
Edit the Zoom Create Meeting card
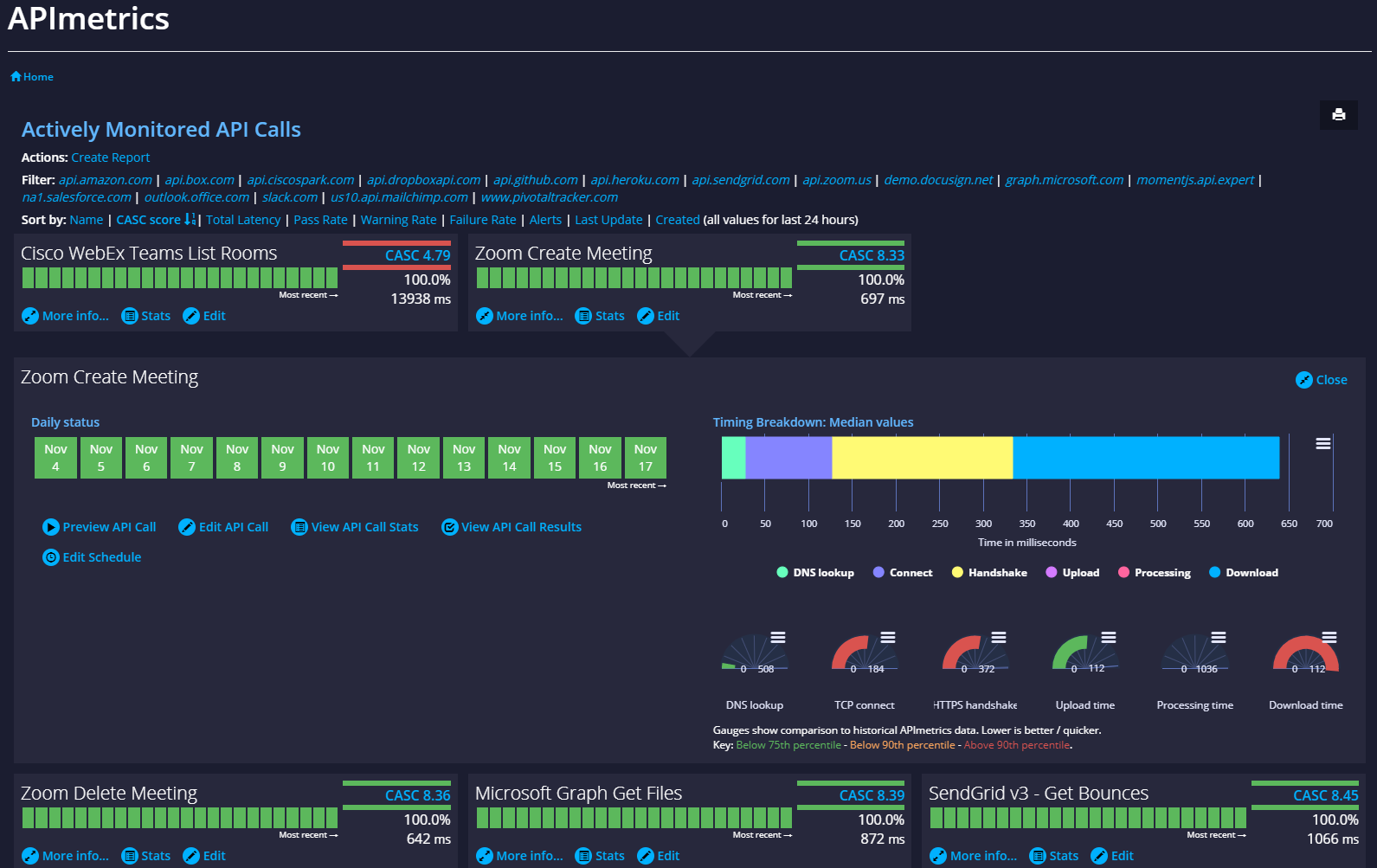pos(659,316)
